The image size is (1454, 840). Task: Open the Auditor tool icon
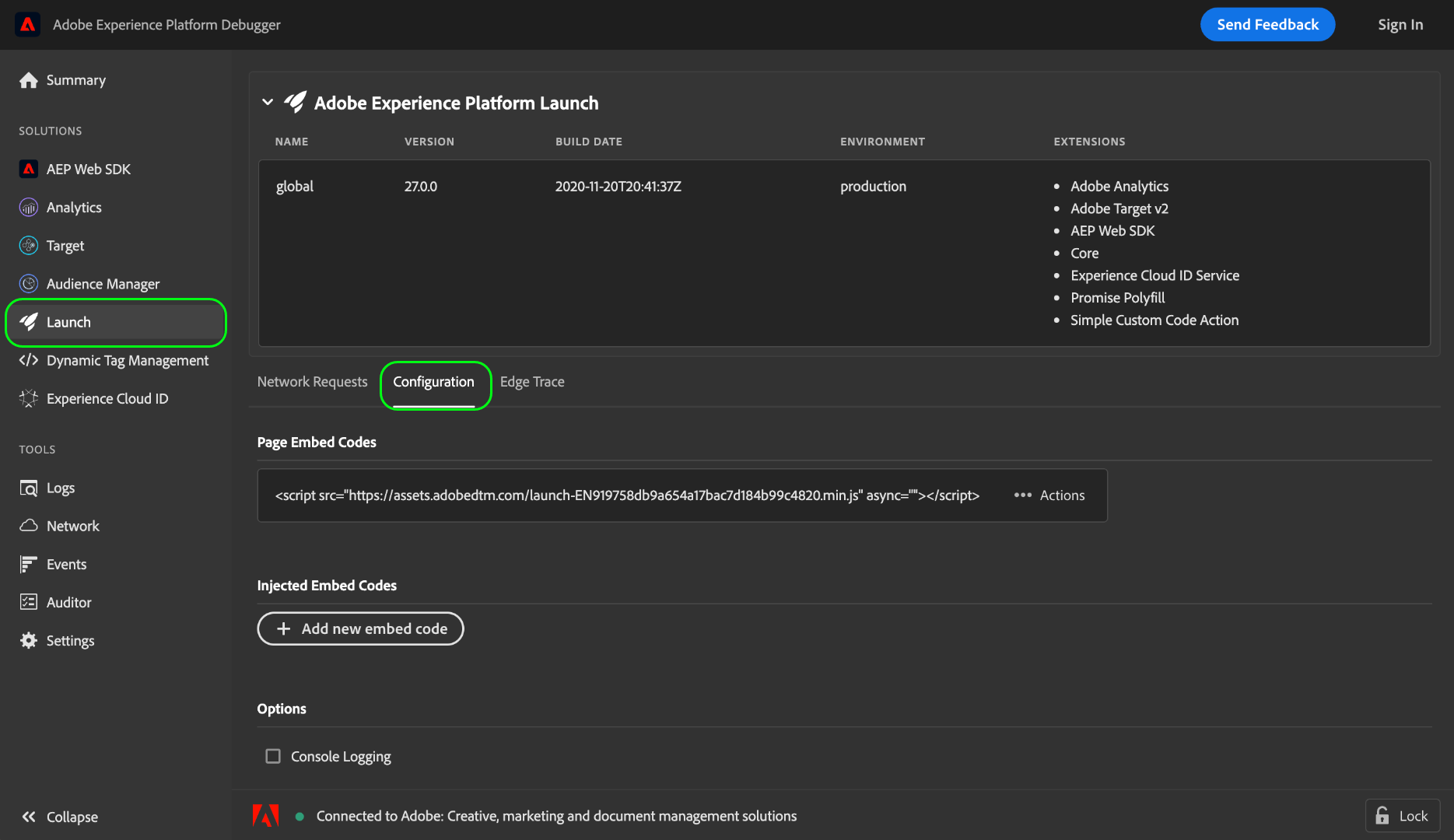pyautogui.click(x=29, y=602)
